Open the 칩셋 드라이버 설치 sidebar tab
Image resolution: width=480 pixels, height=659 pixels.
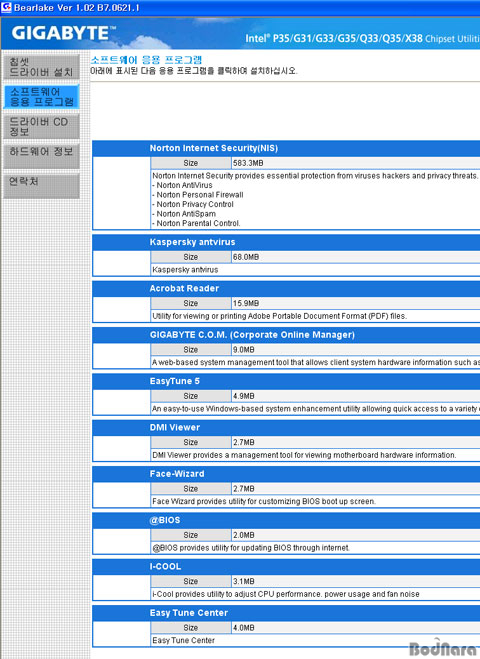pyautogui.click(x=41, y=67)
